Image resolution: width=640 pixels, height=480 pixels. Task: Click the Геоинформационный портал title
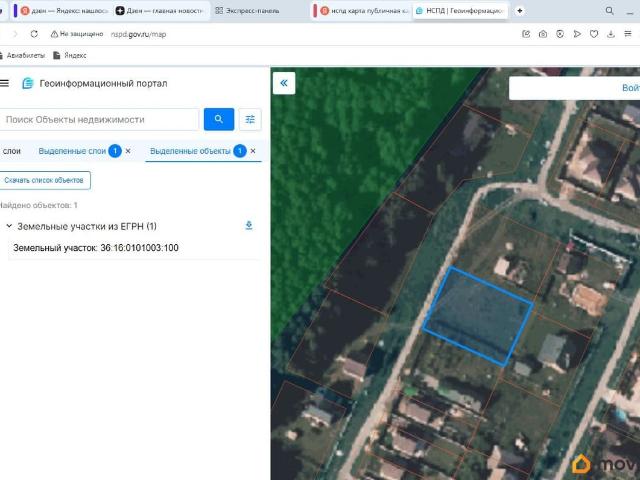103,83
